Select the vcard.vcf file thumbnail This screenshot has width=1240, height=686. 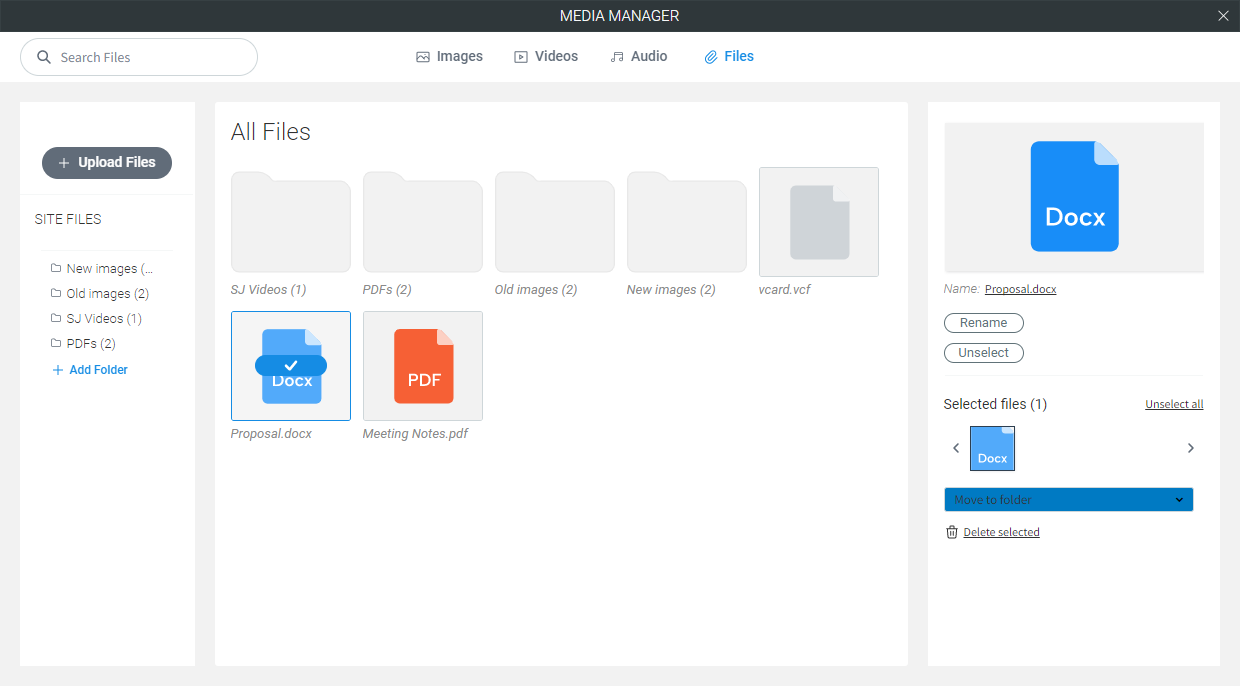coord(819,222)
